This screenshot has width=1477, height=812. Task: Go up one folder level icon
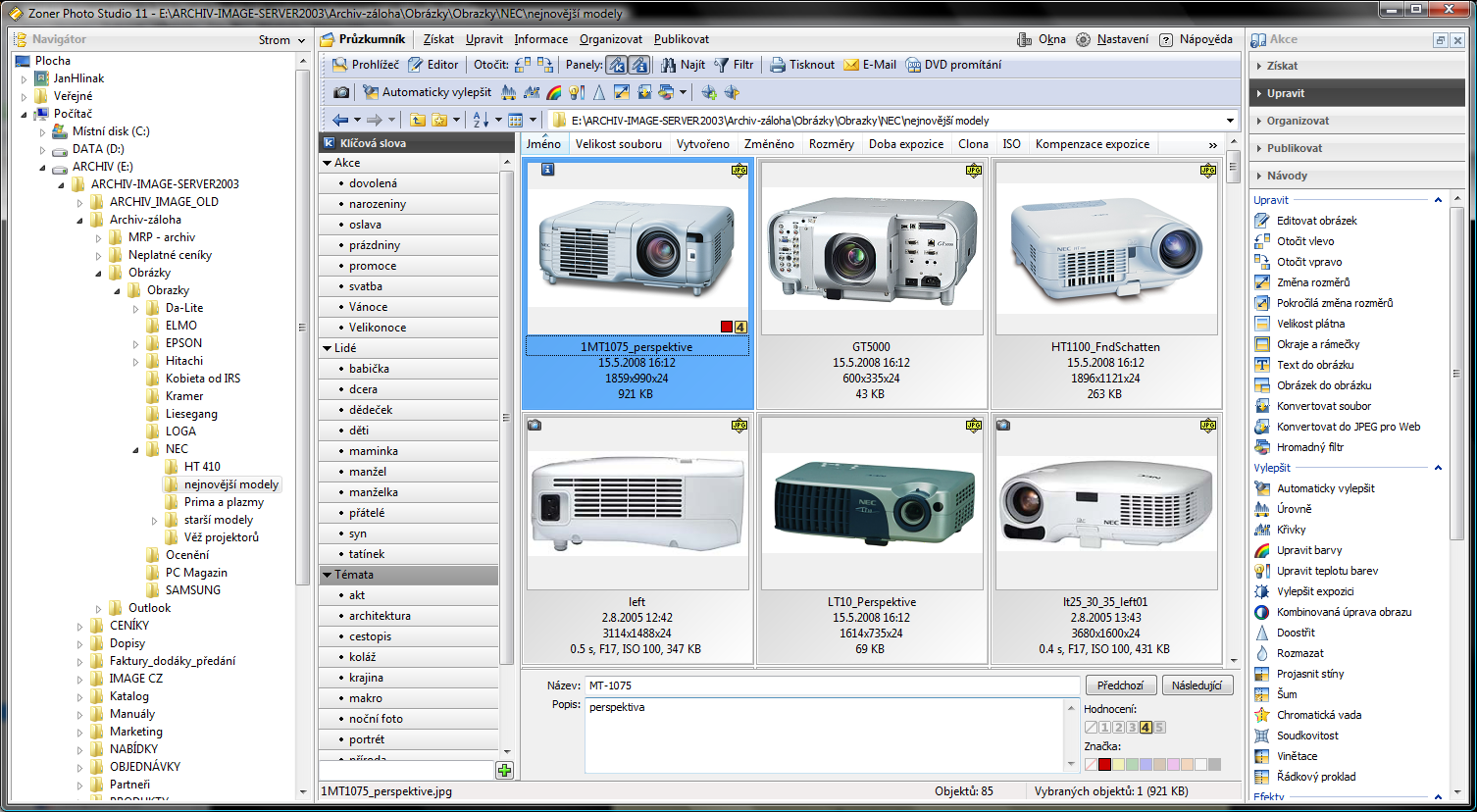click(418, 120)
